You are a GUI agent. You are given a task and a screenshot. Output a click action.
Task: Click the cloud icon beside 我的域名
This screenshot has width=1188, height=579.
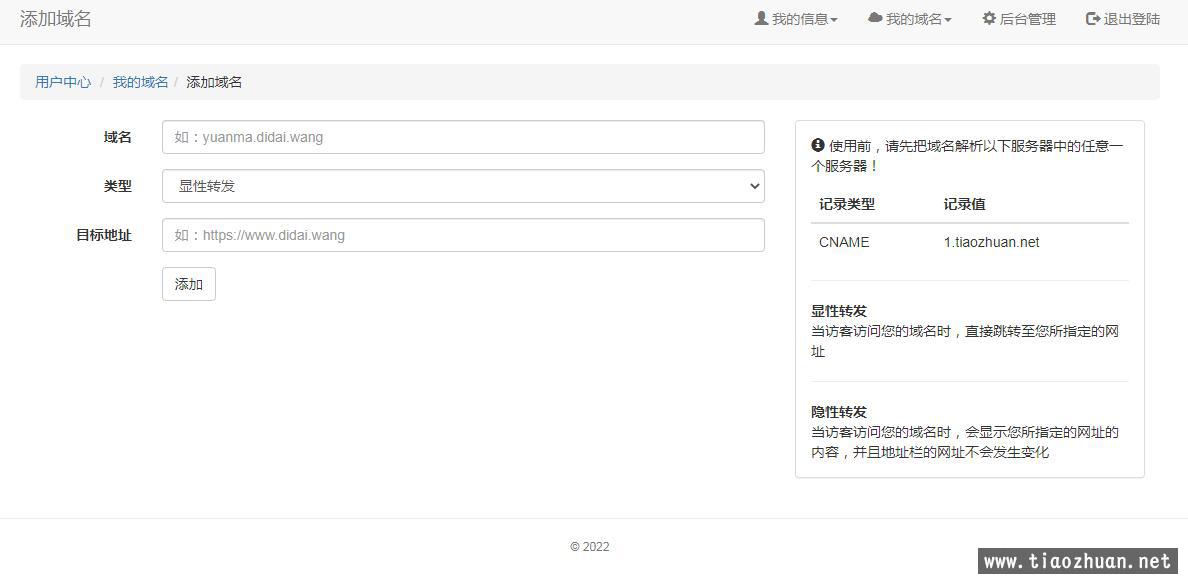[x=875, y=18]
